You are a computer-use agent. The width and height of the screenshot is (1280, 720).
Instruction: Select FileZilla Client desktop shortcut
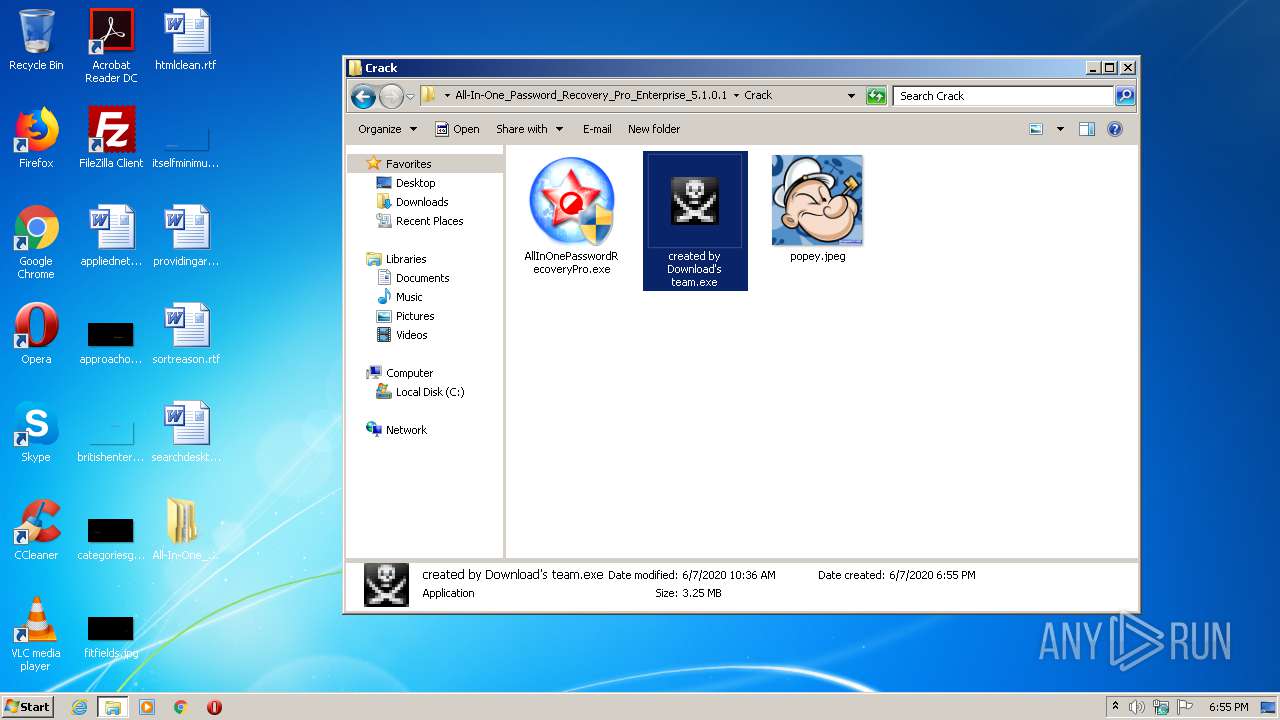pos(111,138)
